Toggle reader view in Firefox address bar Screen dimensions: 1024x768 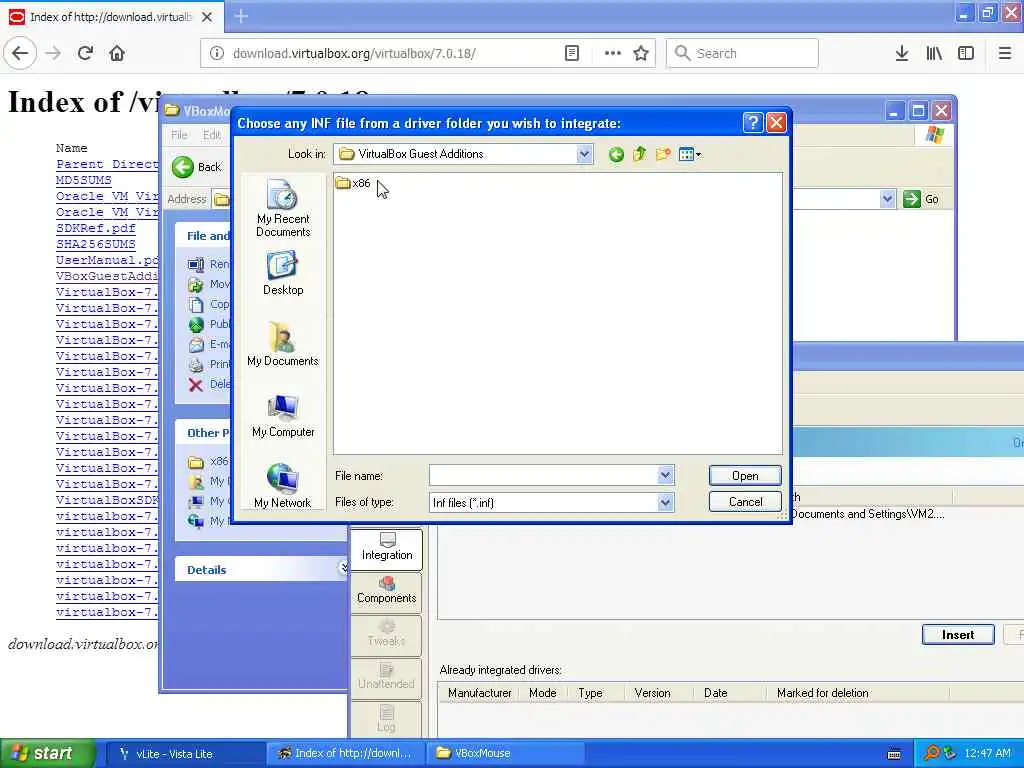[x=571, y=53]
